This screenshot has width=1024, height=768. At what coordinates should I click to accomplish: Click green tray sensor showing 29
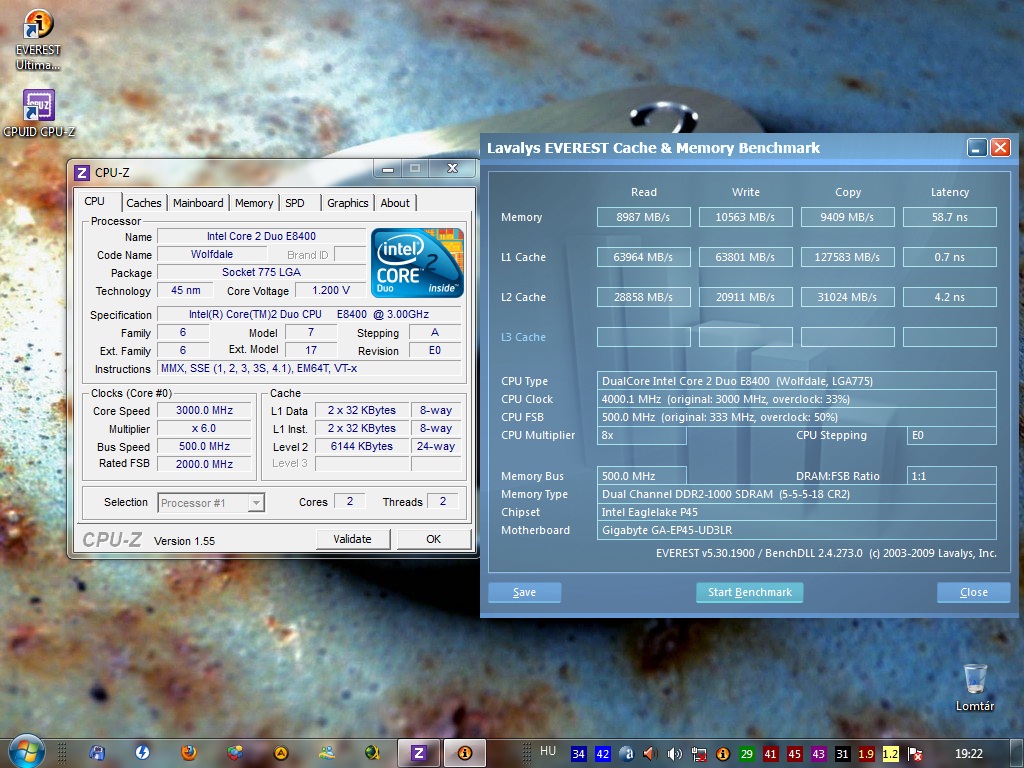[746, 754]
